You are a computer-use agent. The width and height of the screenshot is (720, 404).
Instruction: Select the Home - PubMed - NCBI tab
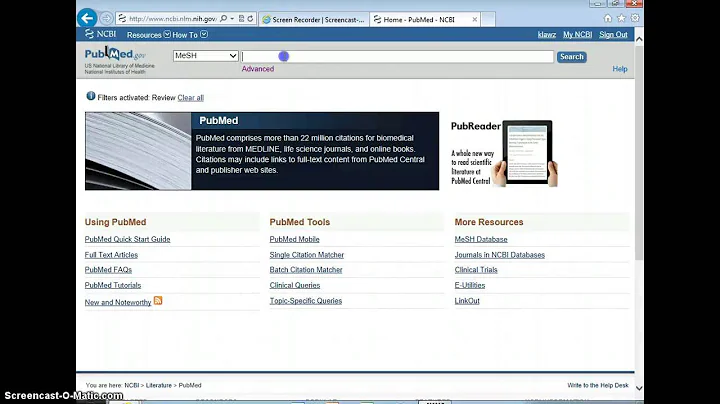click(419, 19)
